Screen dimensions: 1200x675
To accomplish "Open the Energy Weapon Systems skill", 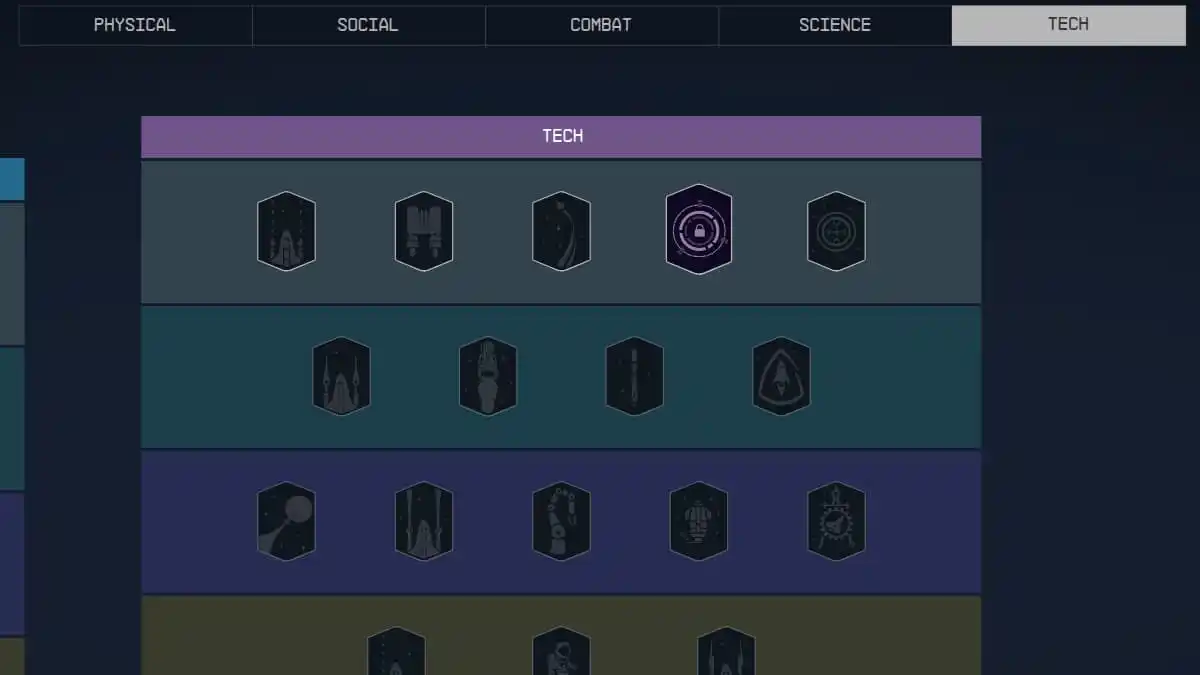I will pos(341,375).
